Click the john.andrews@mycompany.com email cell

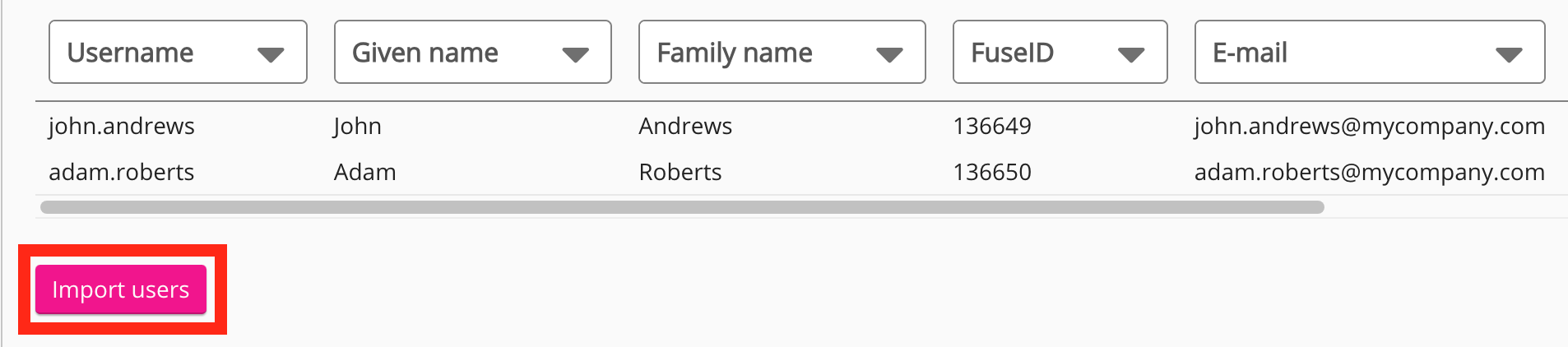click(1369, 127)
